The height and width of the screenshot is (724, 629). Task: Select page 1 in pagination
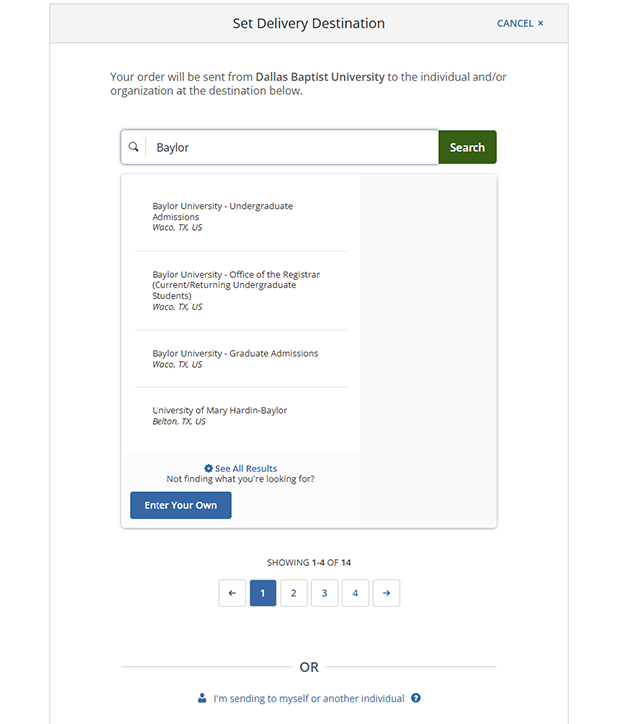[x=262, y=593]
